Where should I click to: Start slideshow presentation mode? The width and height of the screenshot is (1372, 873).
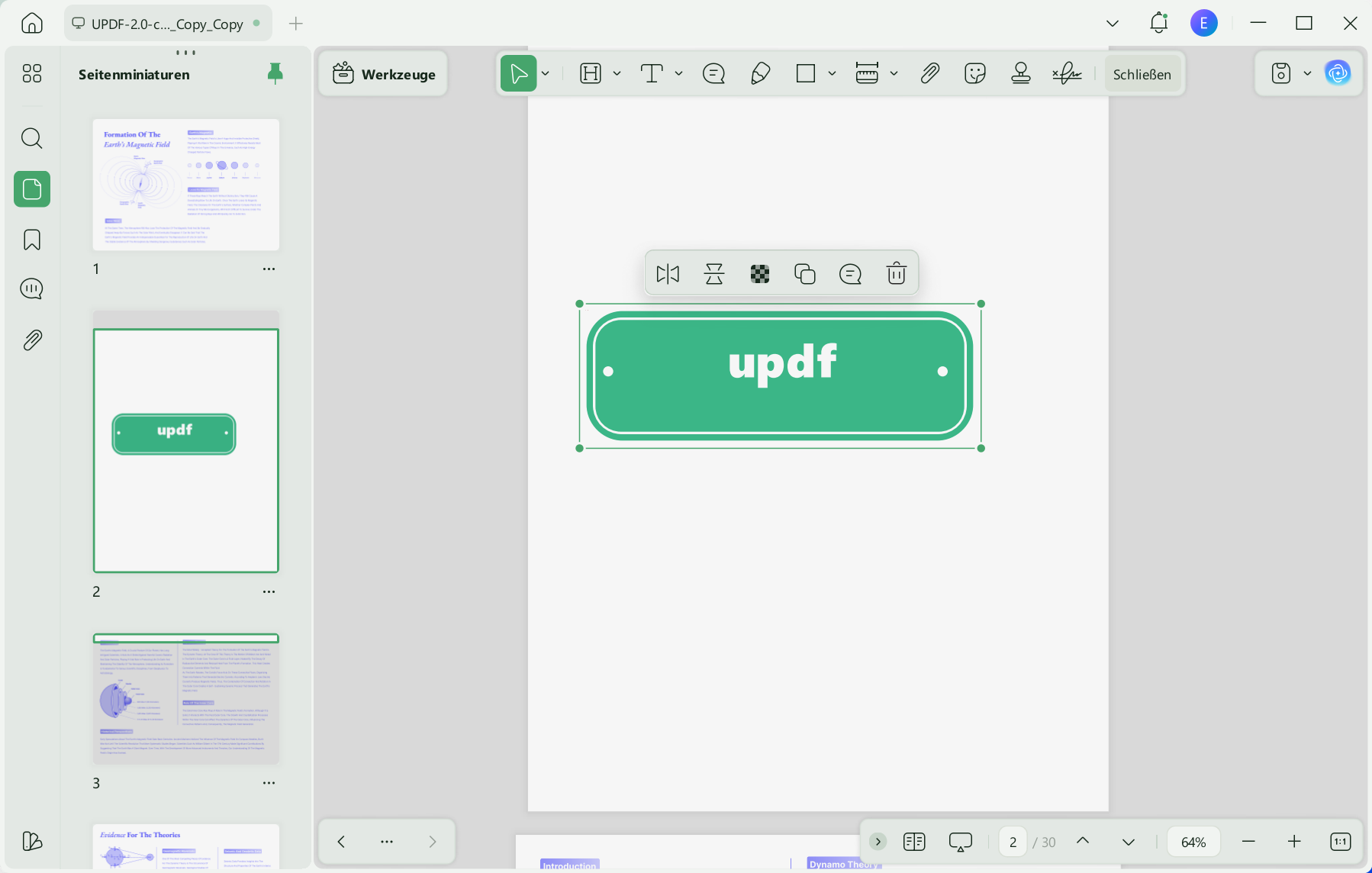pyautogui.click(x=960, y=841)
